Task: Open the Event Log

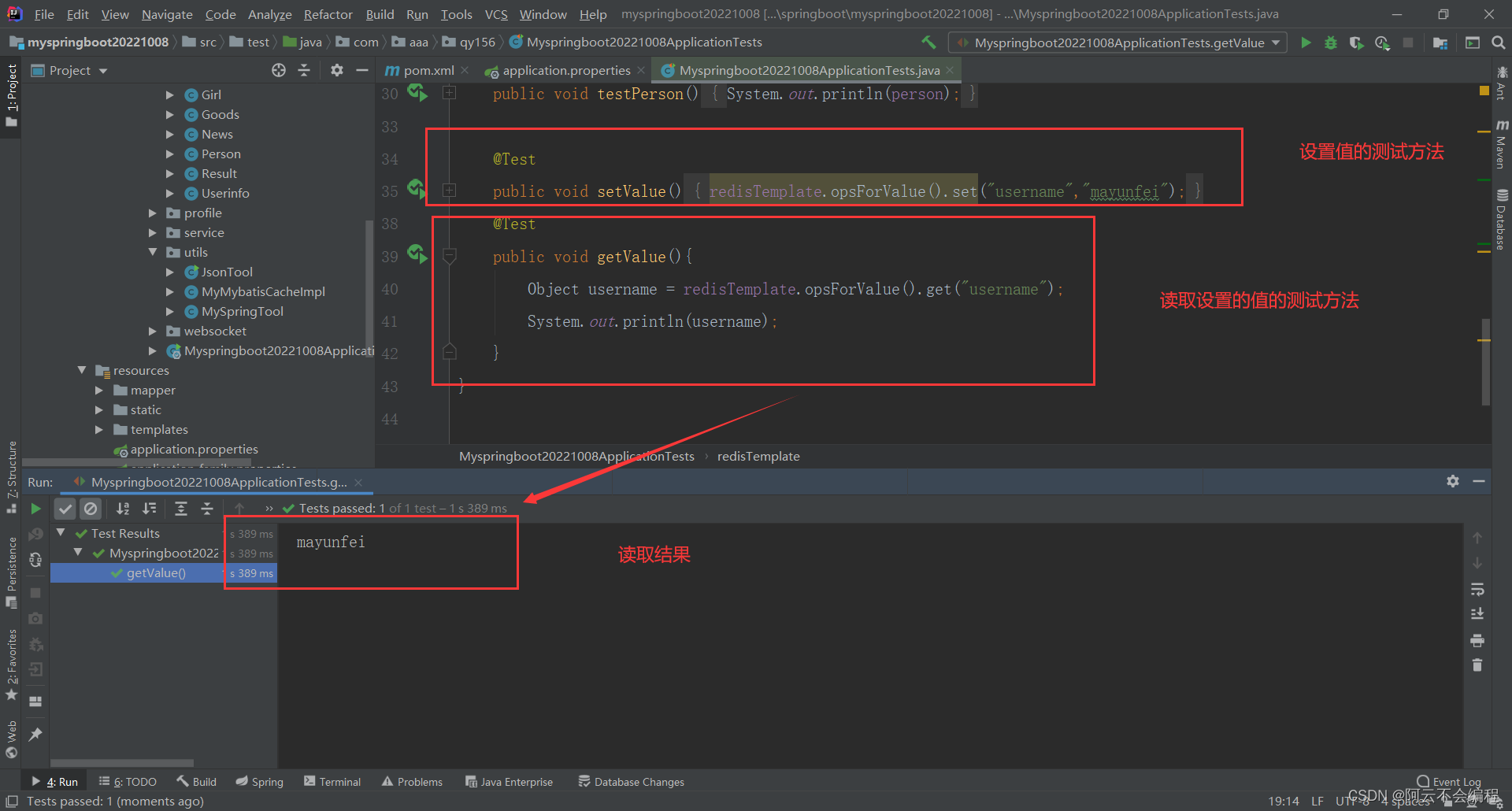Action: pos(1451,781)
